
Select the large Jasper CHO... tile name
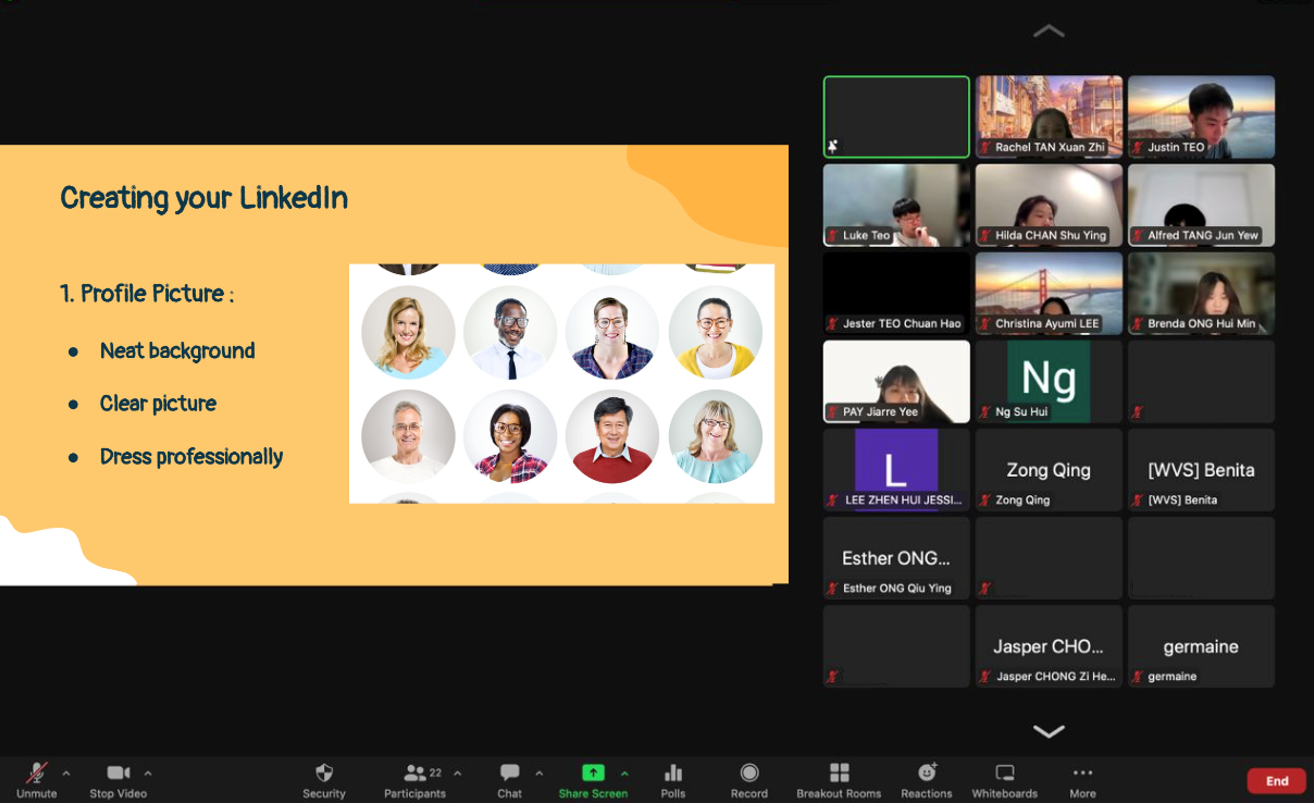tap(1048, 646)
